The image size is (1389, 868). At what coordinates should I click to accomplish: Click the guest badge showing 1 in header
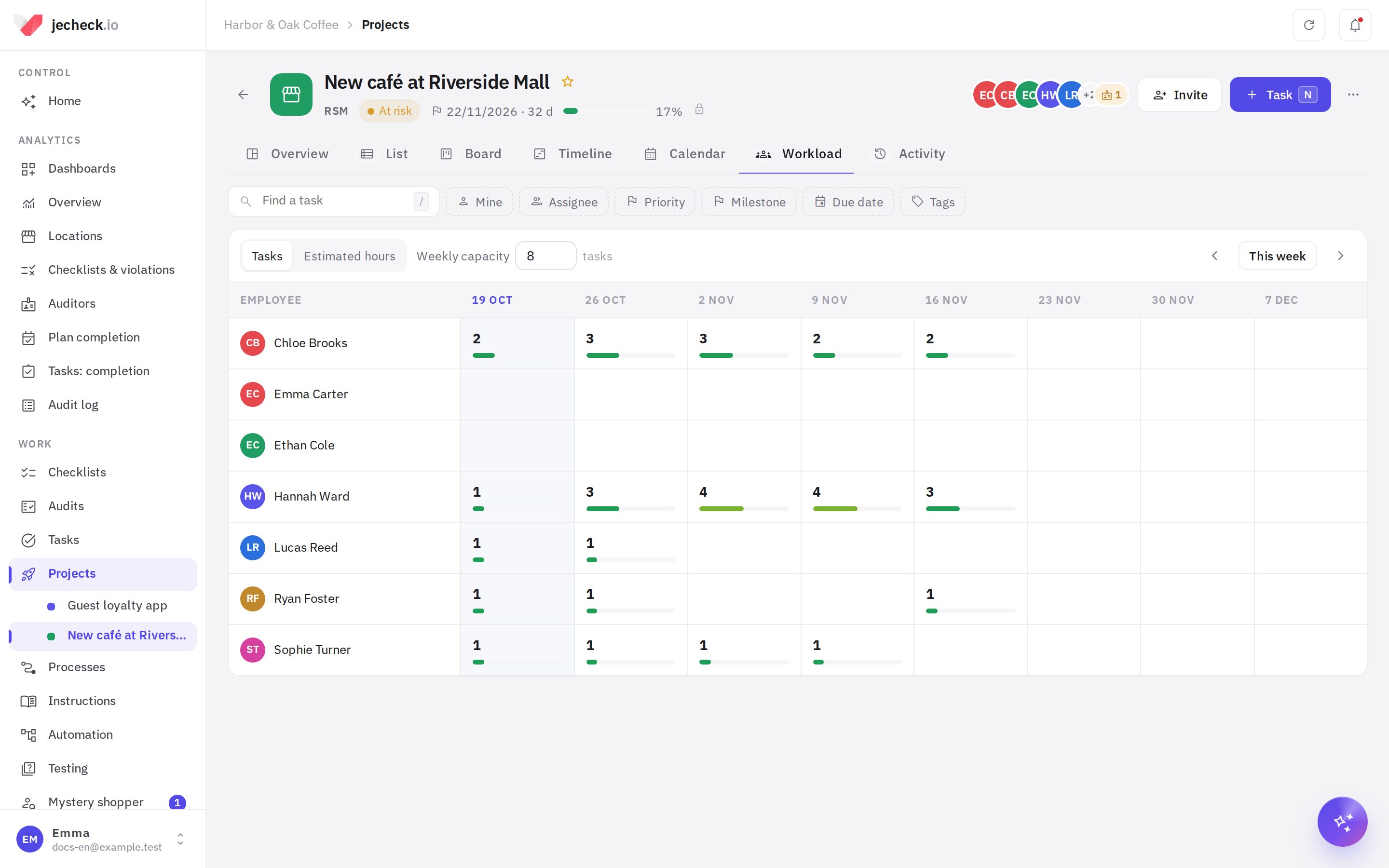[1111, 95]
